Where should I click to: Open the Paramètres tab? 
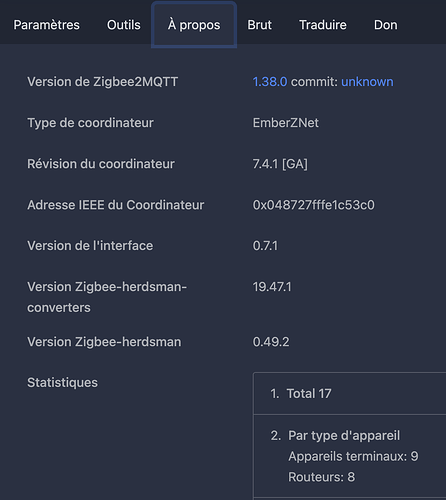pyautogui.click(x=46, y=25)
